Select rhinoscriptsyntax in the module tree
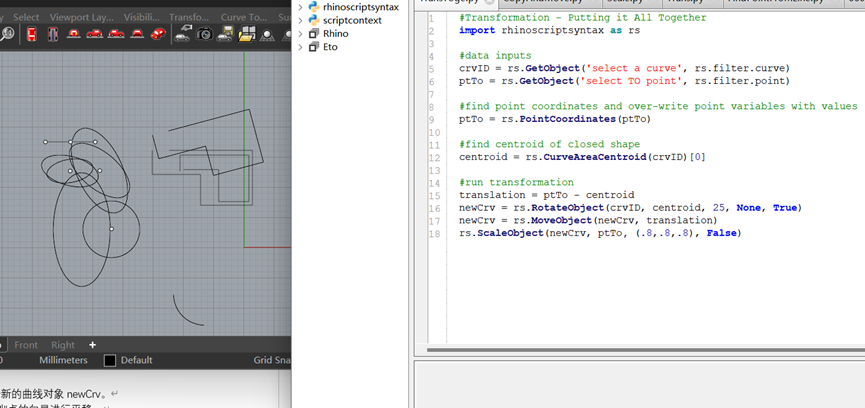Screen dimensions: 865x408 (361, 7)
